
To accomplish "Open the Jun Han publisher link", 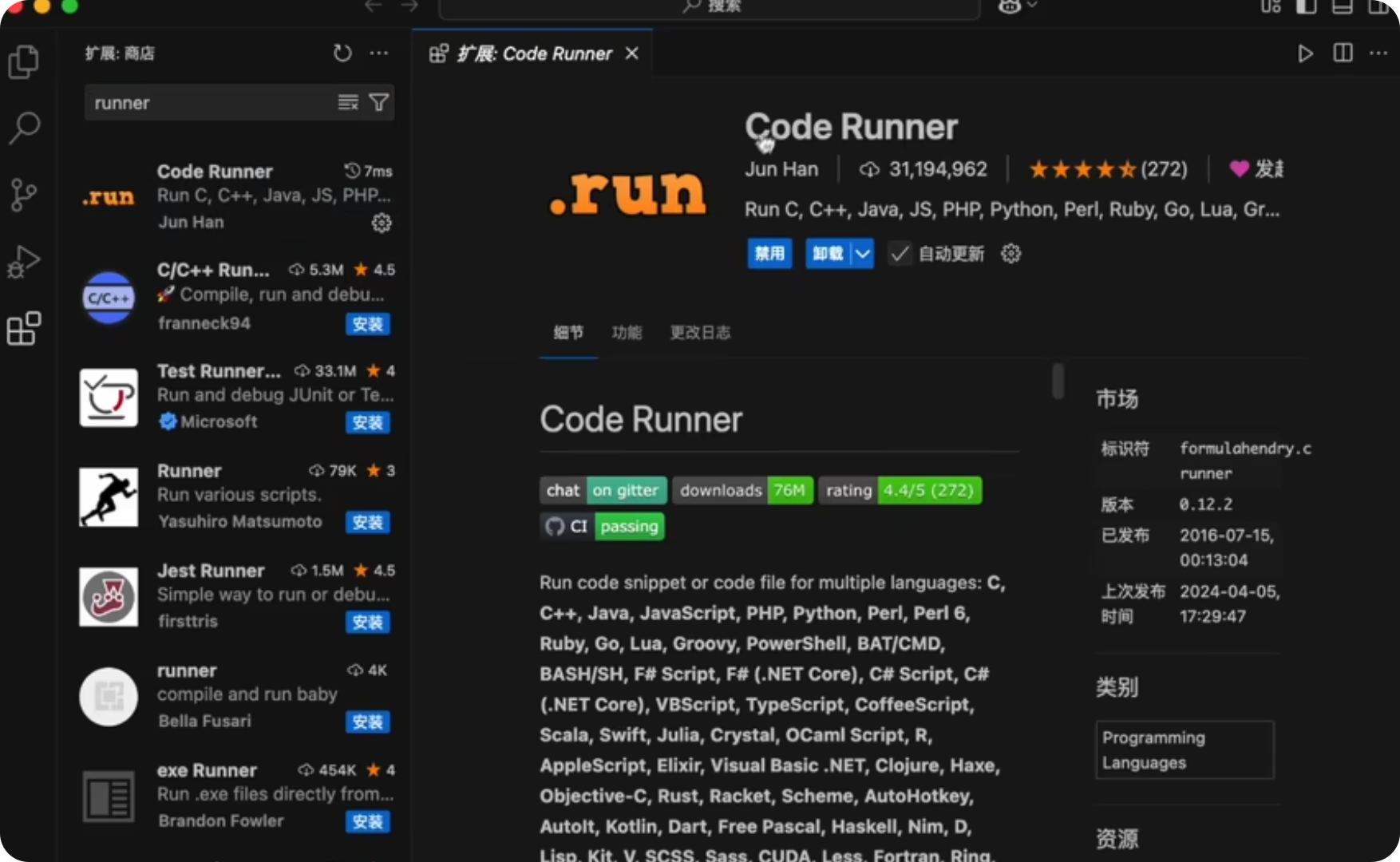I will coord(781,169).
